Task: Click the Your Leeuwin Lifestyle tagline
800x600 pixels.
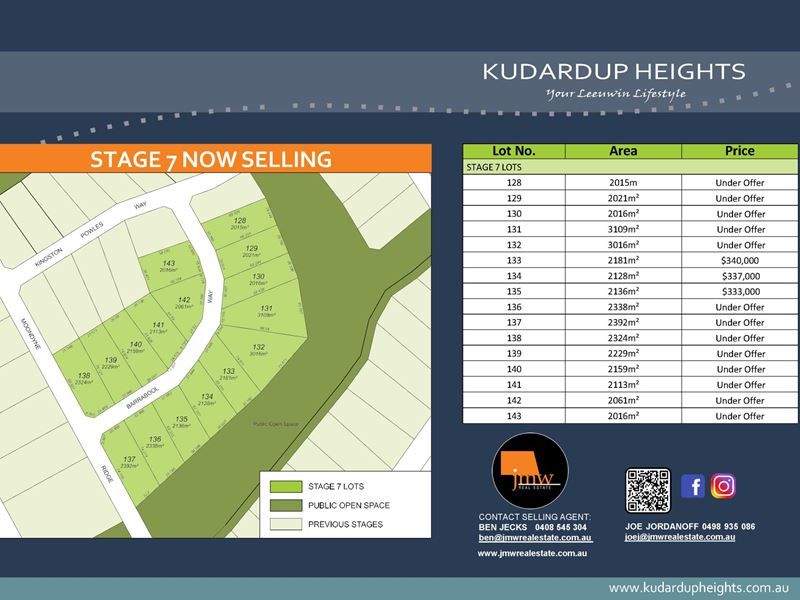Action: point(616,94)
